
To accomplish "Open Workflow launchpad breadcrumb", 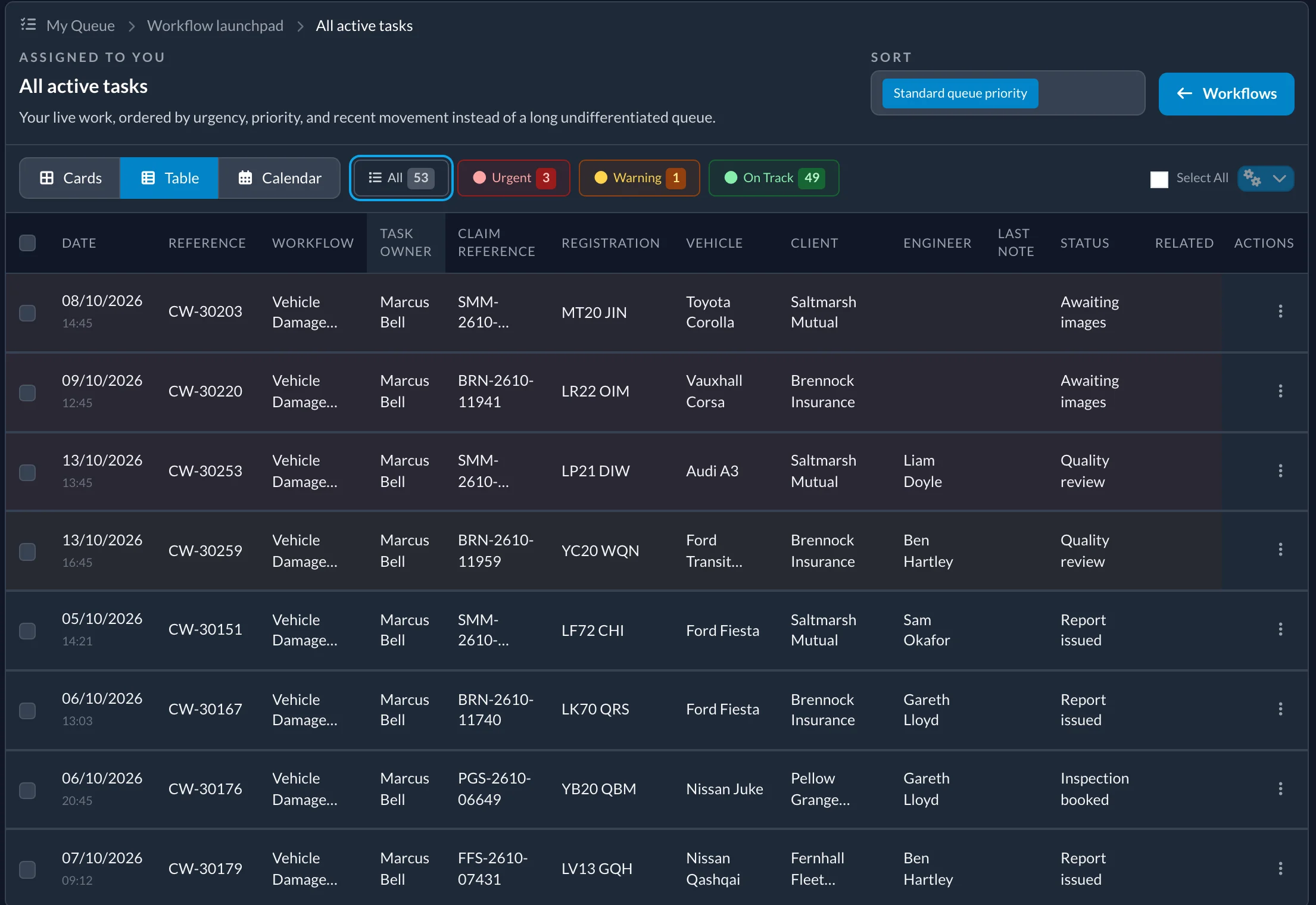I will (x=215, y=26).
